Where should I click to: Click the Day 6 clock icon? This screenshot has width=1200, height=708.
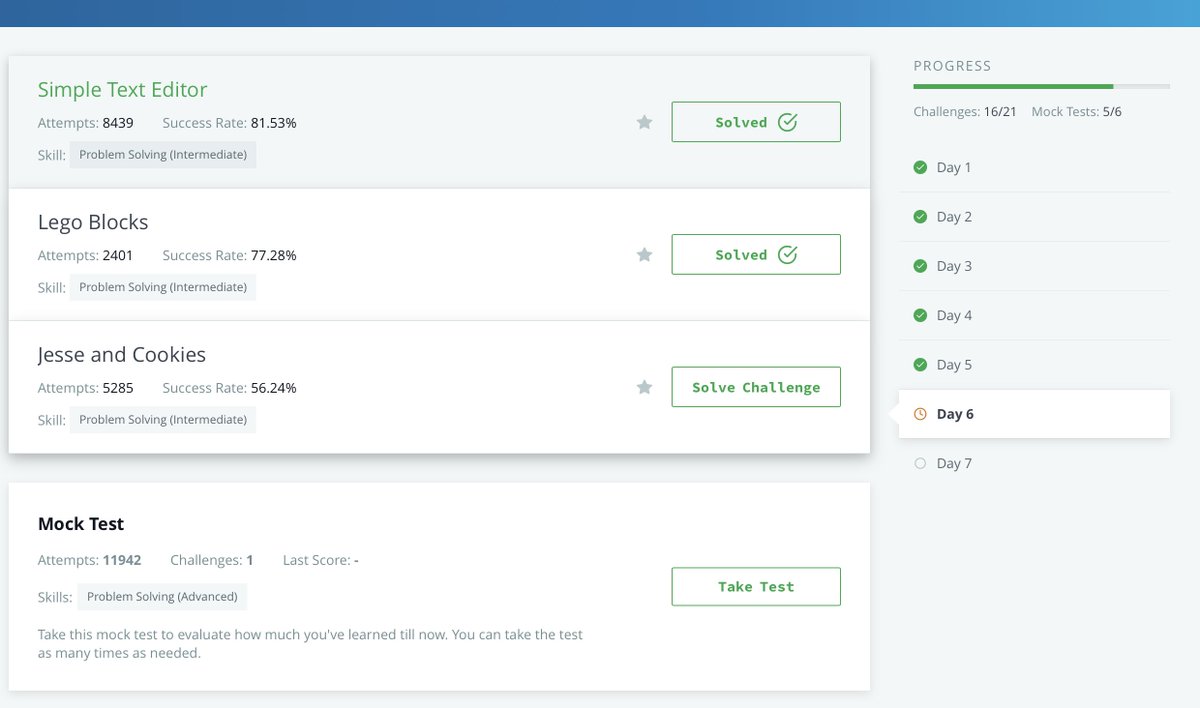point(920,414)
